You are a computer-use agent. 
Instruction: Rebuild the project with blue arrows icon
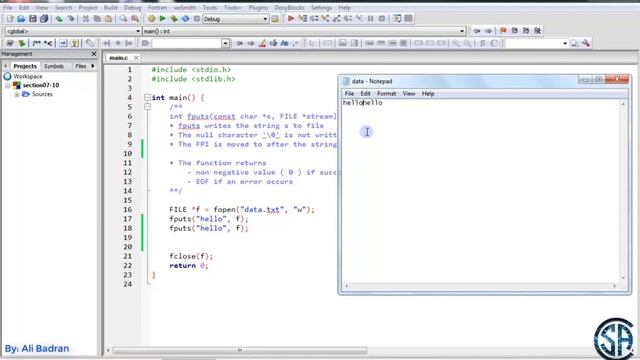tap(185, 19)
